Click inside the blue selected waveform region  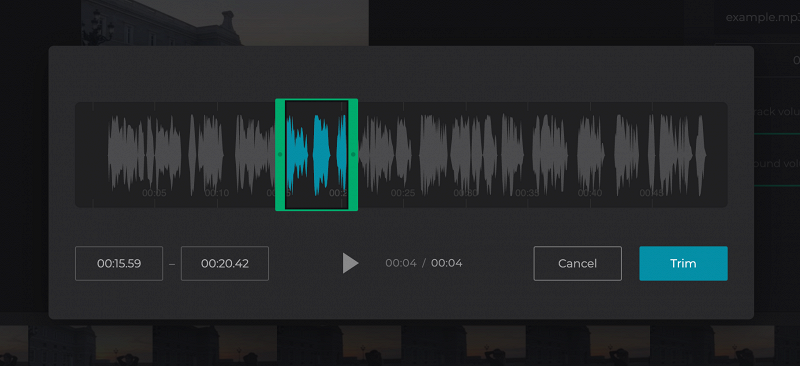point(316,154)
